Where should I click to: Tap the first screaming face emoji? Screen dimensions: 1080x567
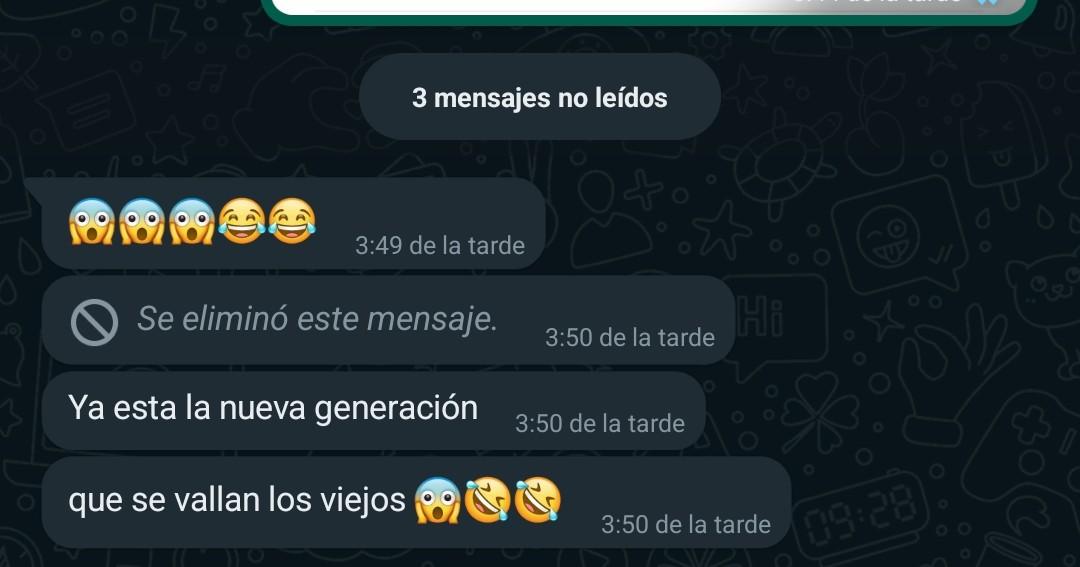coord(92,222)
